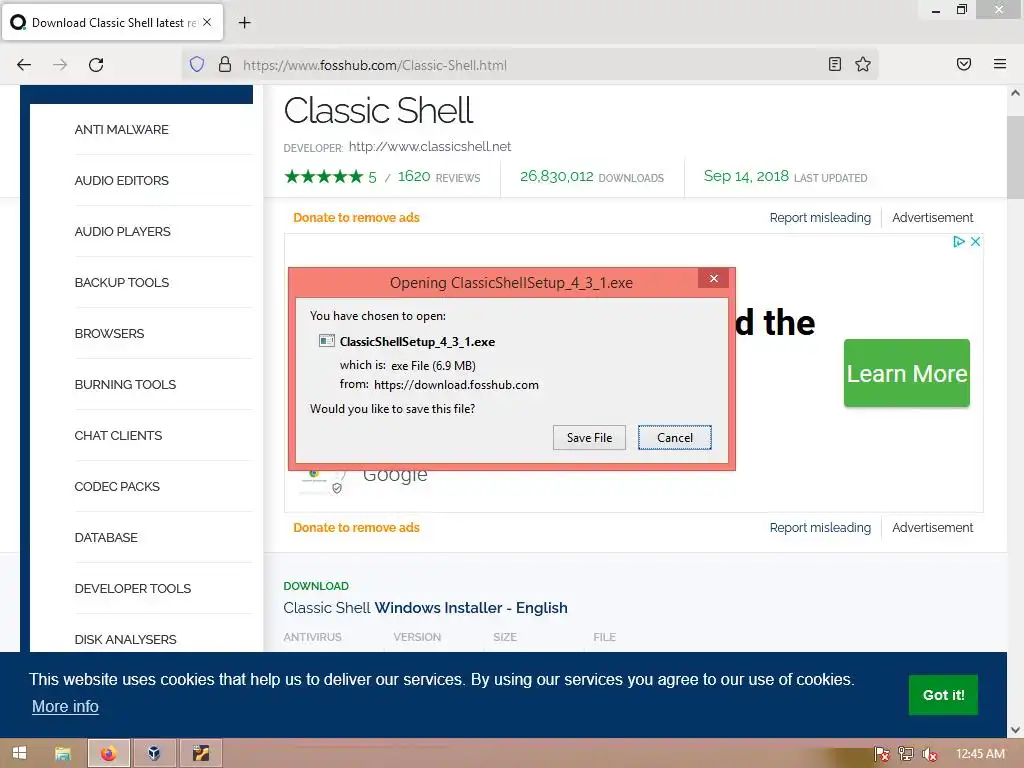Click the 1620 reviews link

(x=439, y=177)
